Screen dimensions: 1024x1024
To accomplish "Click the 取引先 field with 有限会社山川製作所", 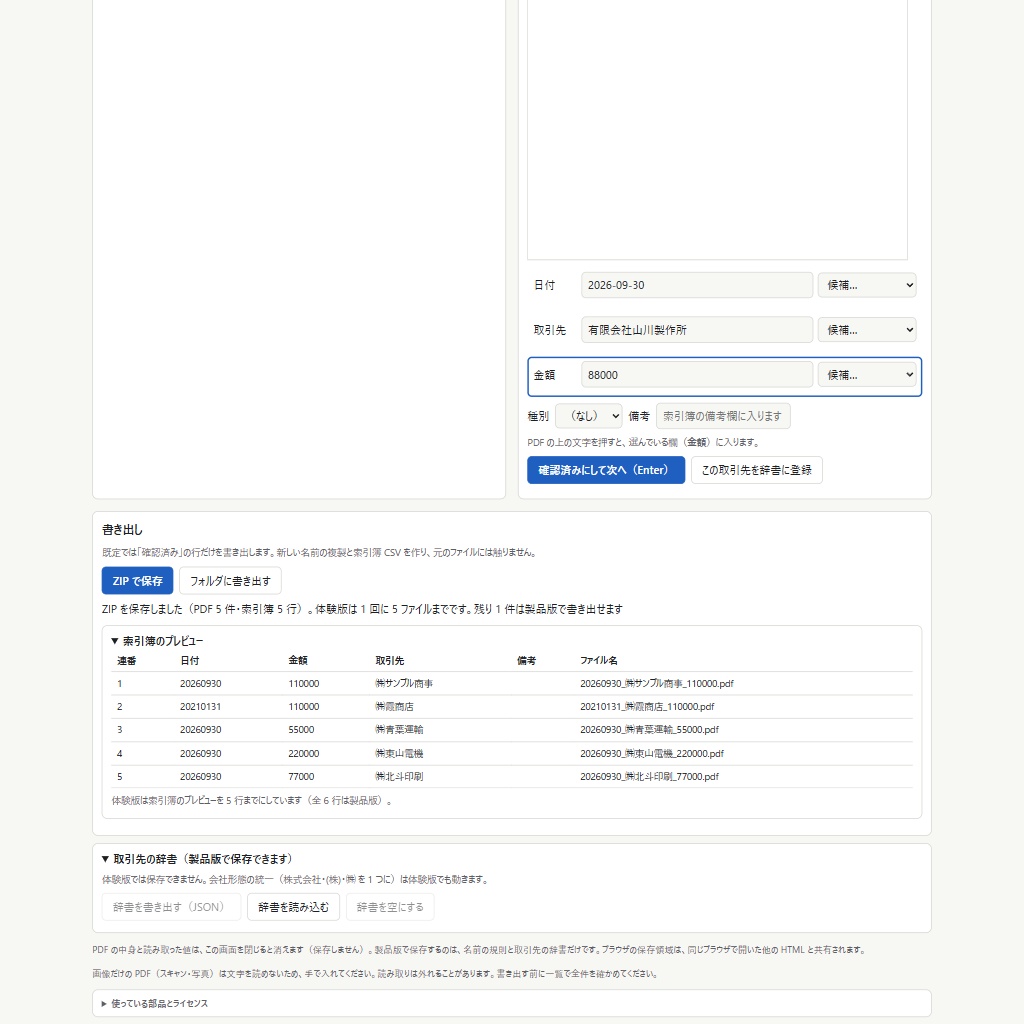I will coord(696,330).
